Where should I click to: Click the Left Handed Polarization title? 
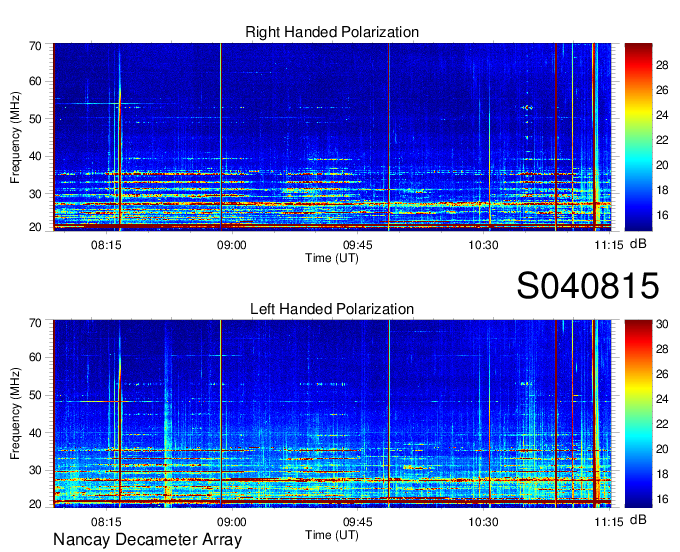[332, 309]
